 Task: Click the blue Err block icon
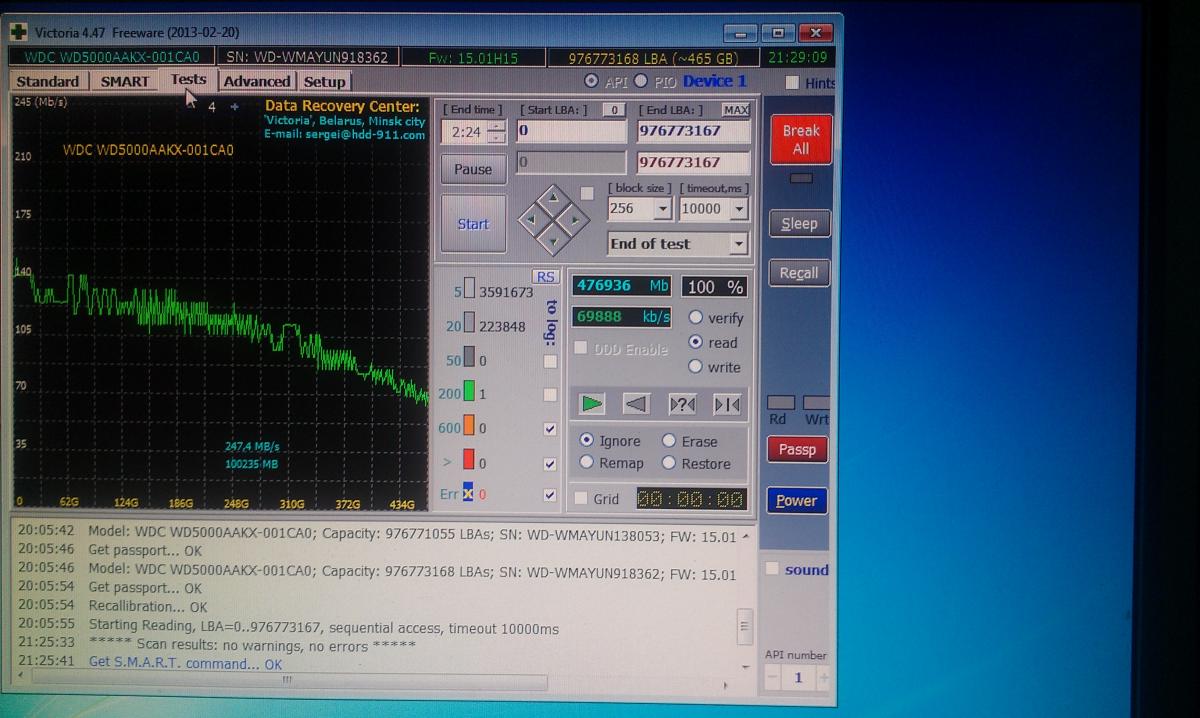(467, 493)
